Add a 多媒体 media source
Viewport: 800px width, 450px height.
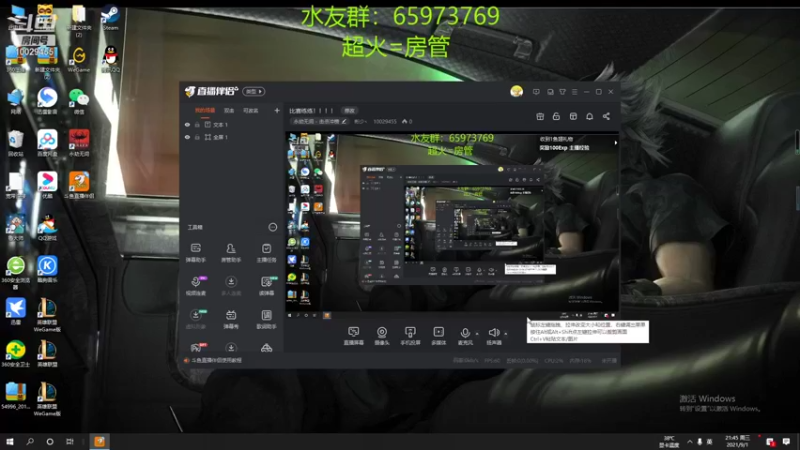[x=438, y=336]
